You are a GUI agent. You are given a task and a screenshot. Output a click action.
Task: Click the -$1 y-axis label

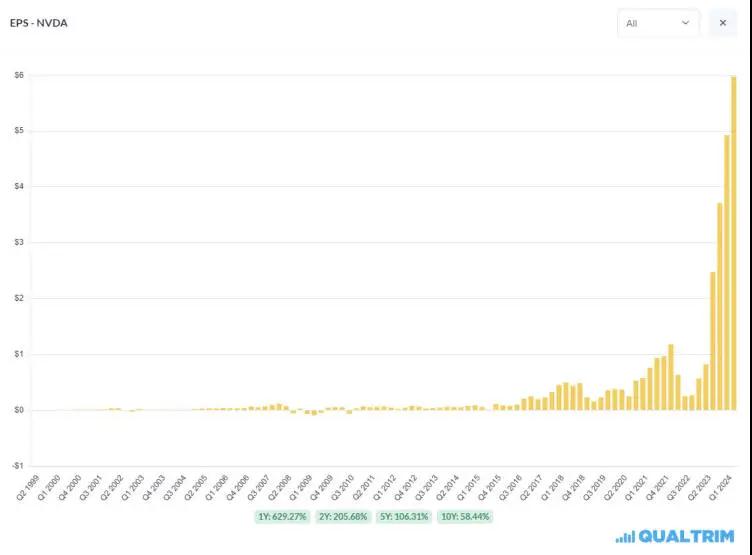(18, 466)
